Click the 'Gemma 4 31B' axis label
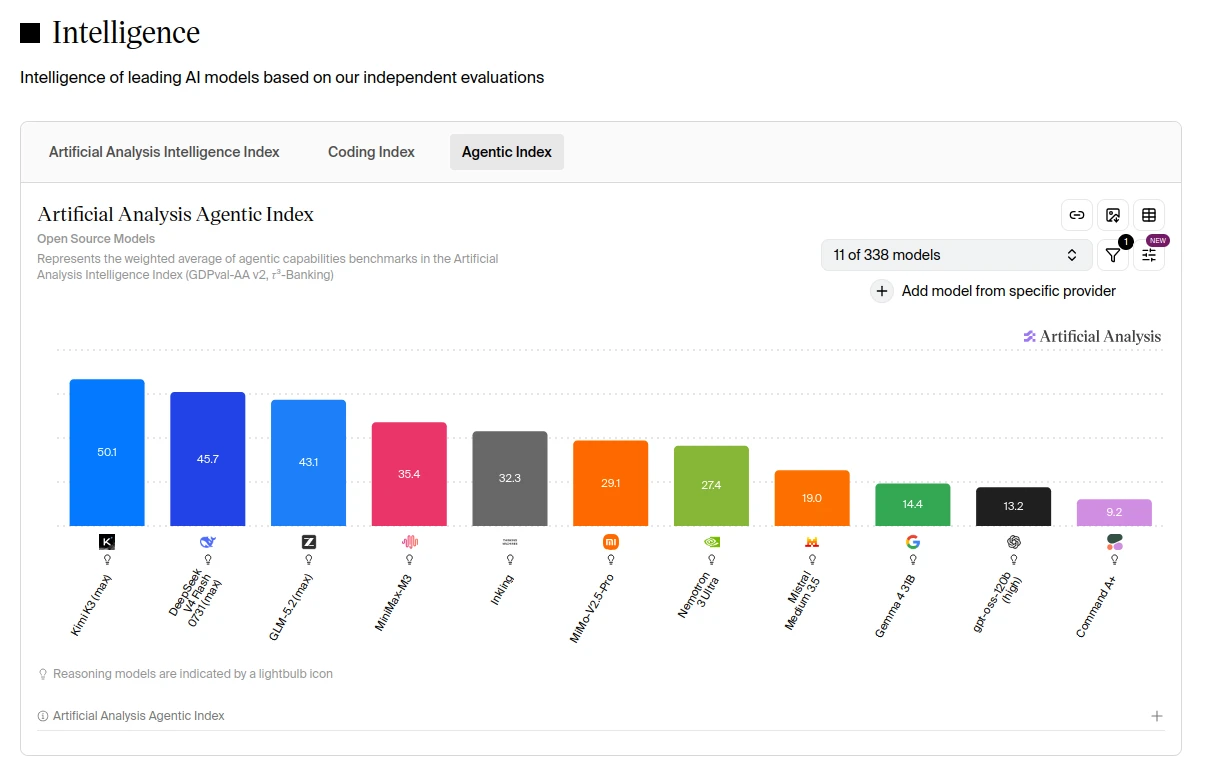 [896, 605]
